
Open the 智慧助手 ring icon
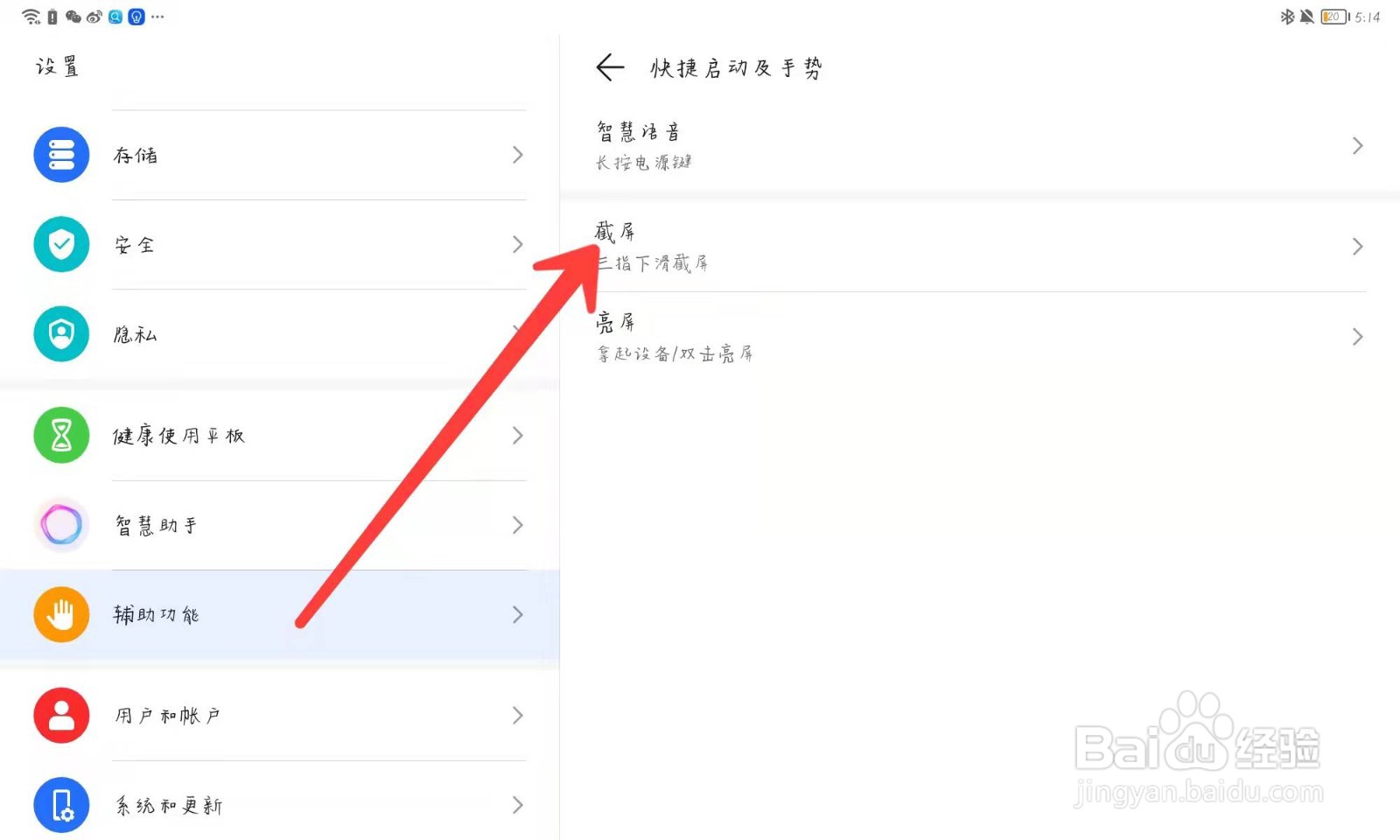[x=61, y=525]
